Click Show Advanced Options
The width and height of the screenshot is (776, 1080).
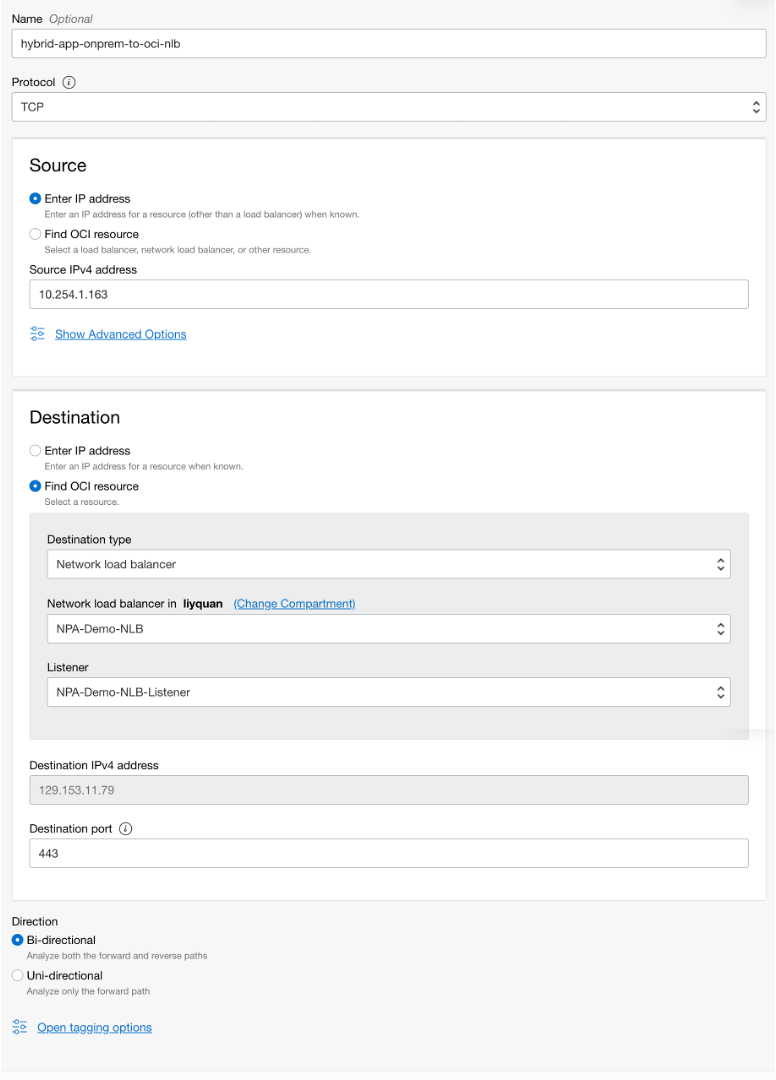point(120,334)
